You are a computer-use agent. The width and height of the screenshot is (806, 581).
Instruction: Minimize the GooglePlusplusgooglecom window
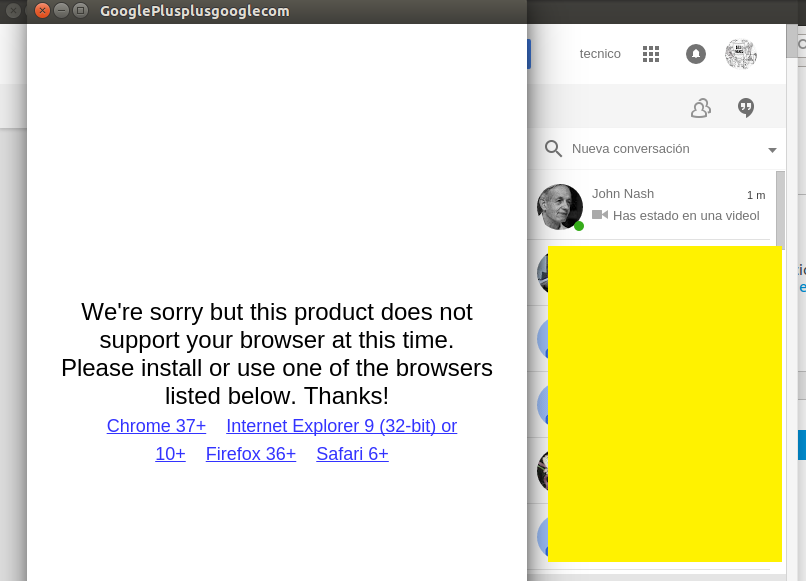click(61, 11)
